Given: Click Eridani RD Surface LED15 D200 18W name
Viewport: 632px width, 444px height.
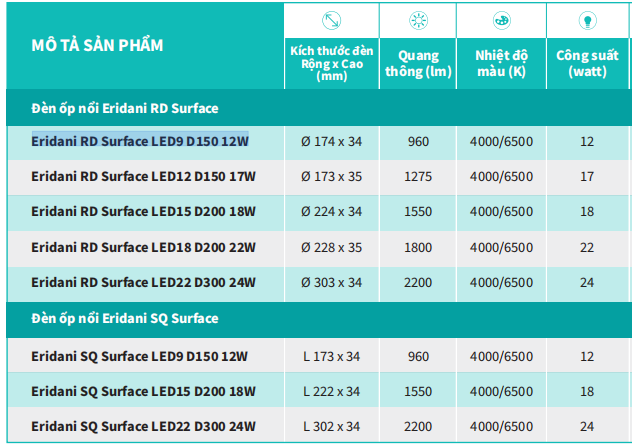Looking at the screenshot, I should click(143, 212).
